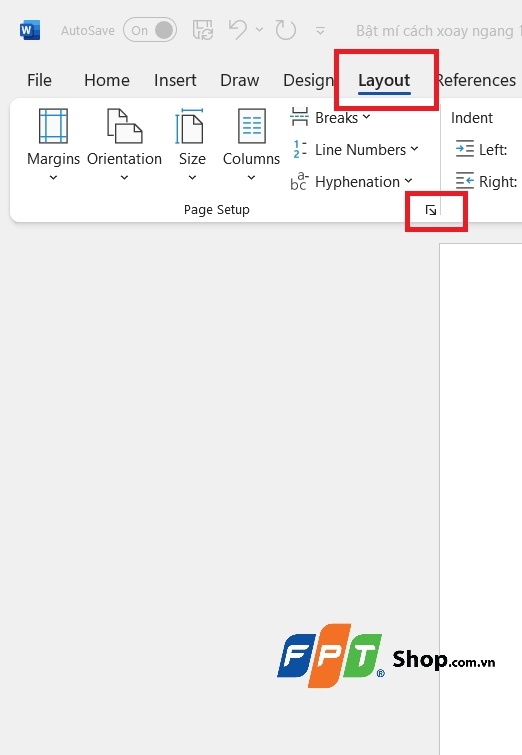Click the page Size icon
Image resolution: width=522 pixels, height=755 pixels.
pyautogui.click(x=189, y=126)
